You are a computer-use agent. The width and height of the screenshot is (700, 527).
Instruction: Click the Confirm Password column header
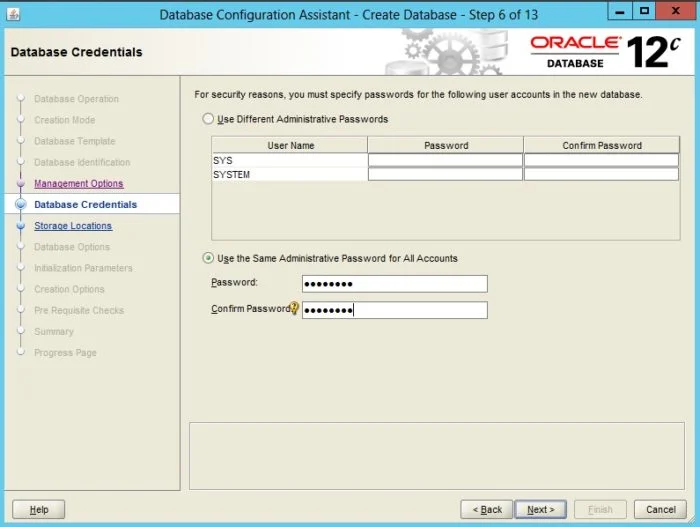click(602, 145)
